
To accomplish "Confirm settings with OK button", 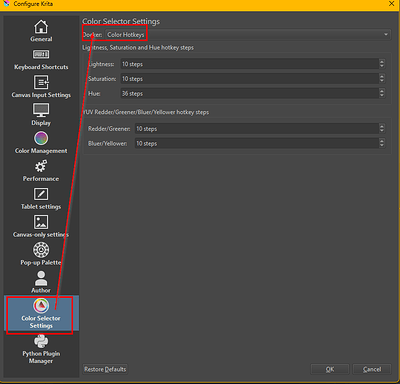I will pos(330,369).
